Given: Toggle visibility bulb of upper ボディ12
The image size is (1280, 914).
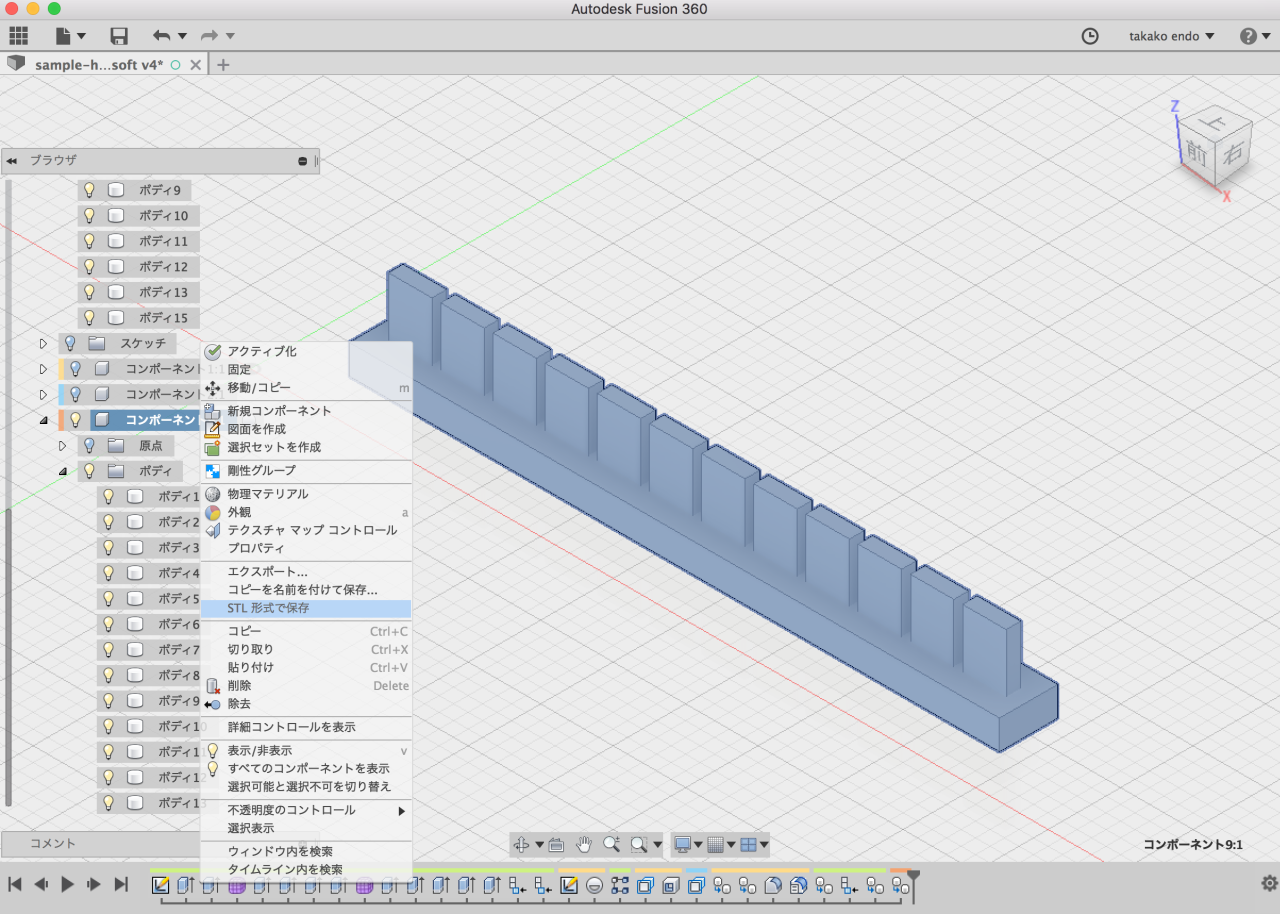Looking at the screenshot, I should tap(89, 266).
